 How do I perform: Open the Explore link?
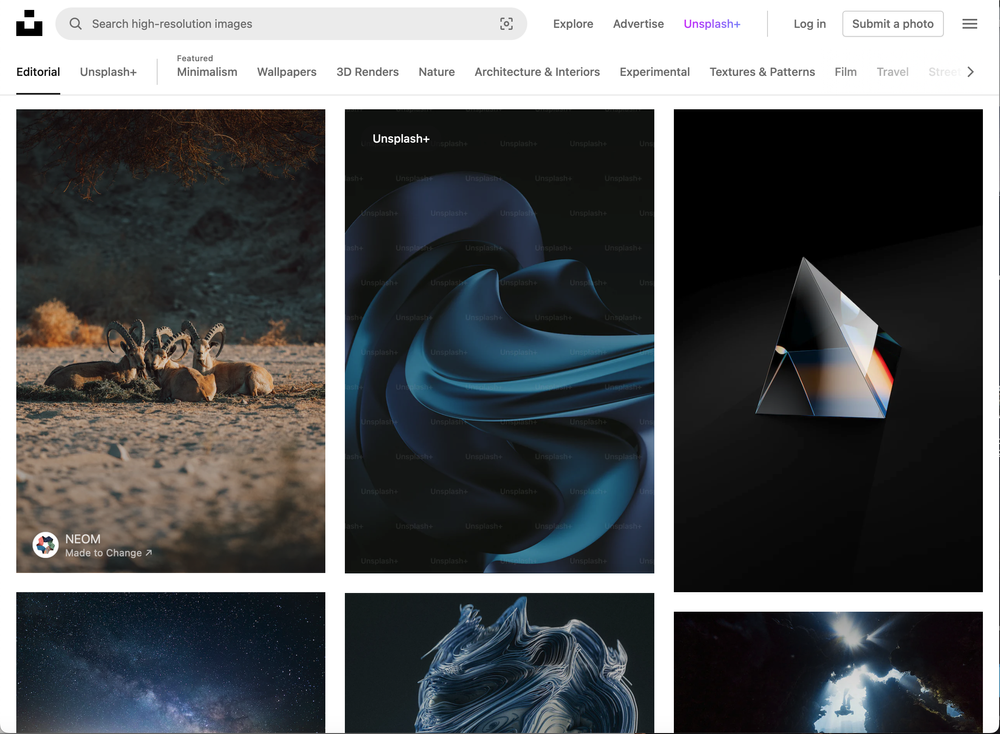pyautogui.click(x=573, y=24)
